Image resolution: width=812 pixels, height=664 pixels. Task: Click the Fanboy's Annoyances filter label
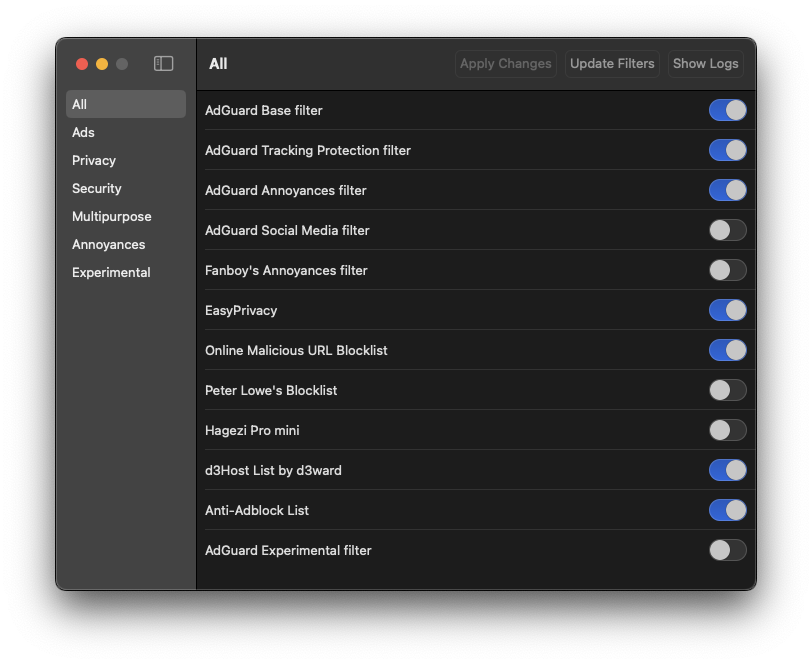[x=286, y=270]
